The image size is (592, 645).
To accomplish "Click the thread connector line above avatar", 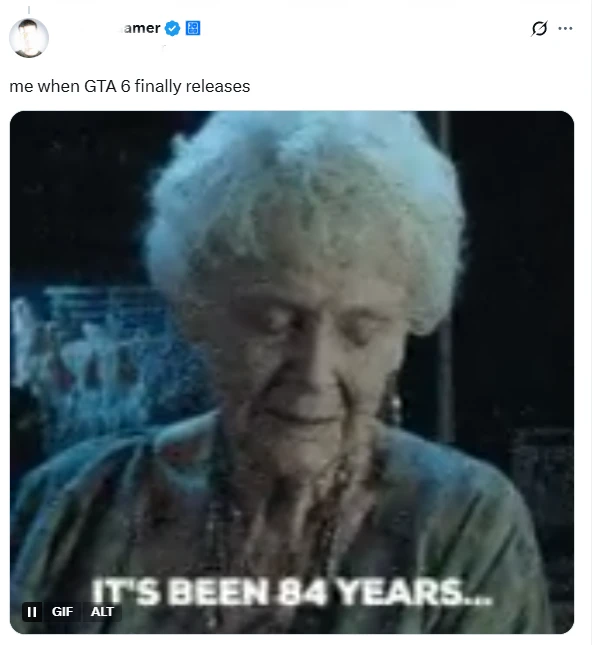I will (29, 10).
